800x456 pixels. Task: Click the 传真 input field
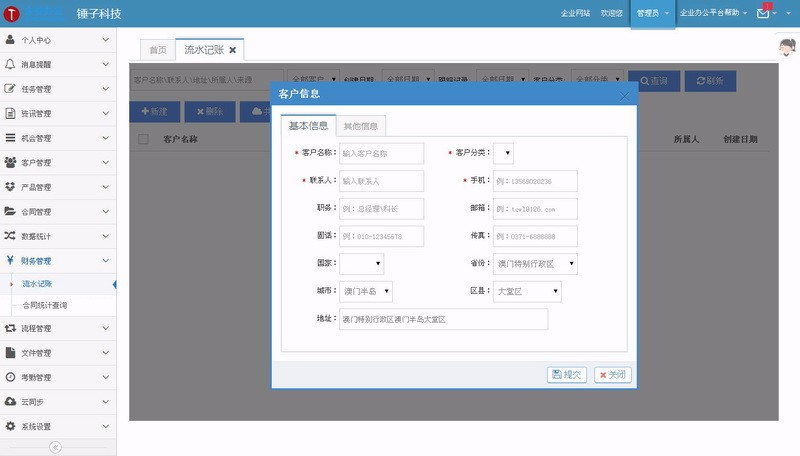535,236
